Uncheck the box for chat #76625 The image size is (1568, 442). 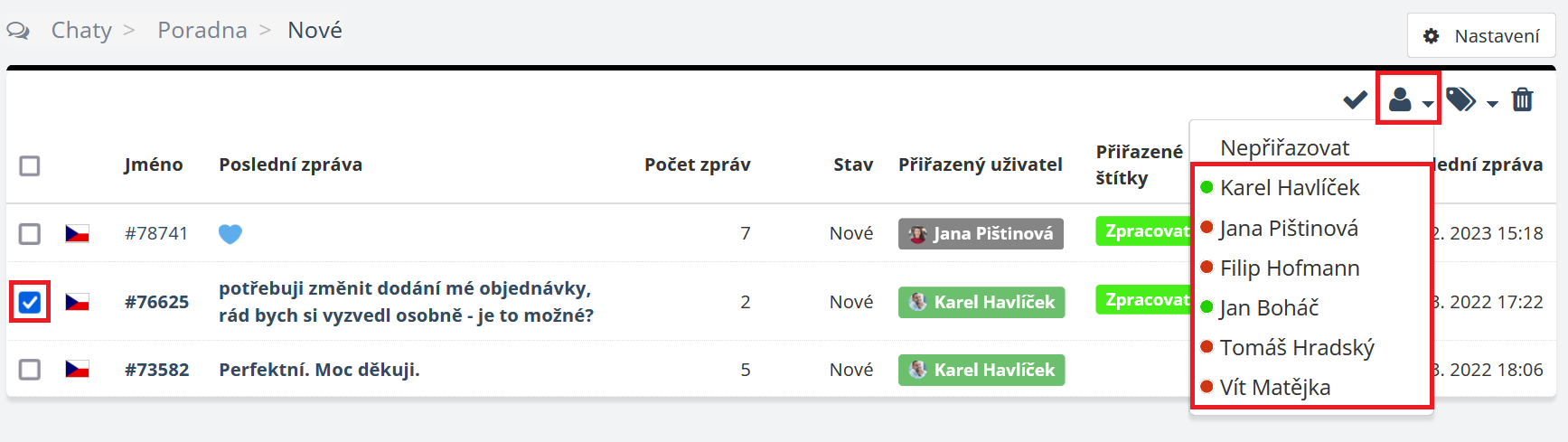tap(30, 302)
